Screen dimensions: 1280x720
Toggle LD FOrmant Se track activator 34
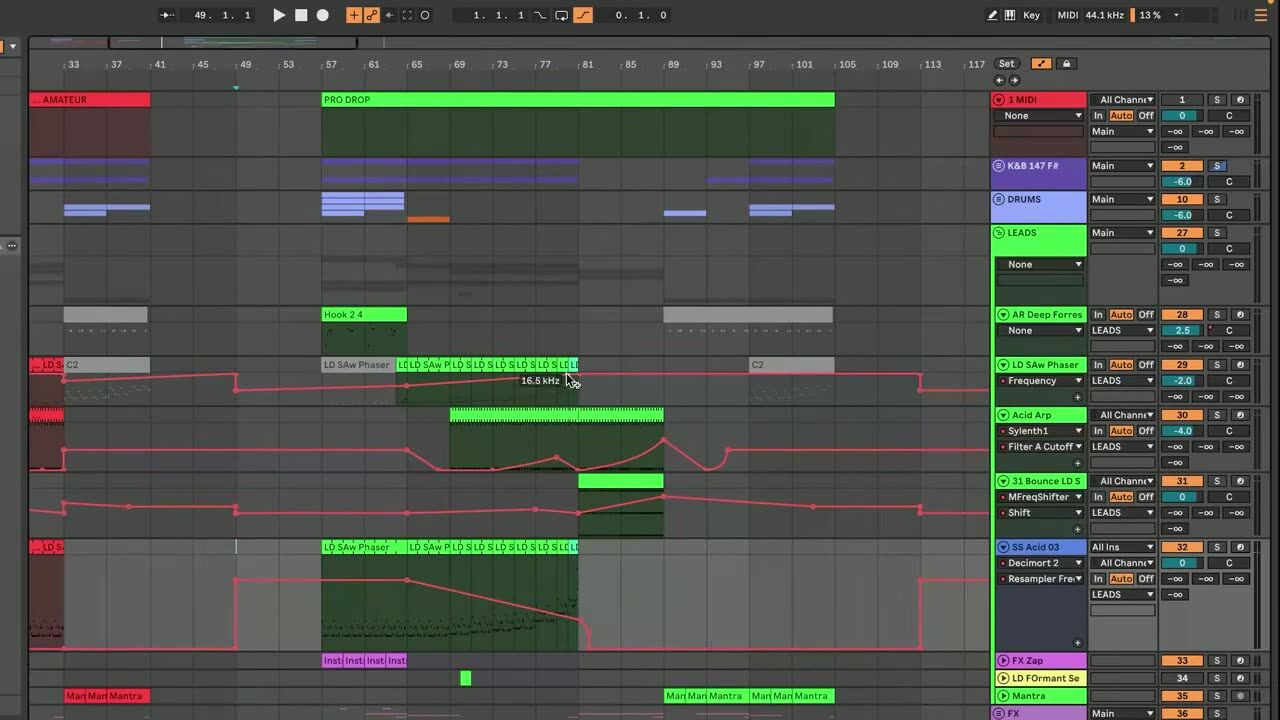[1182, 678]
